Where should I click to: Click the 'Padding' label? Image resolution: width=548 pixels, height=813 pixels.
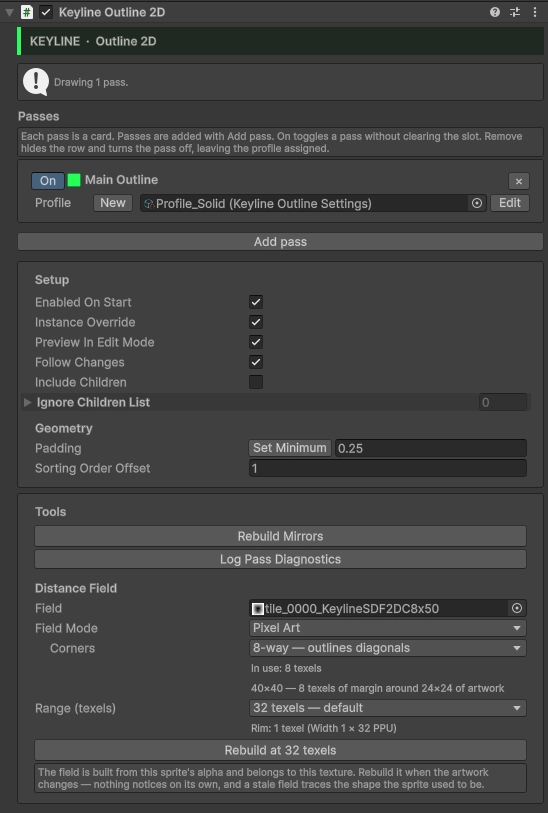[58, 448]
